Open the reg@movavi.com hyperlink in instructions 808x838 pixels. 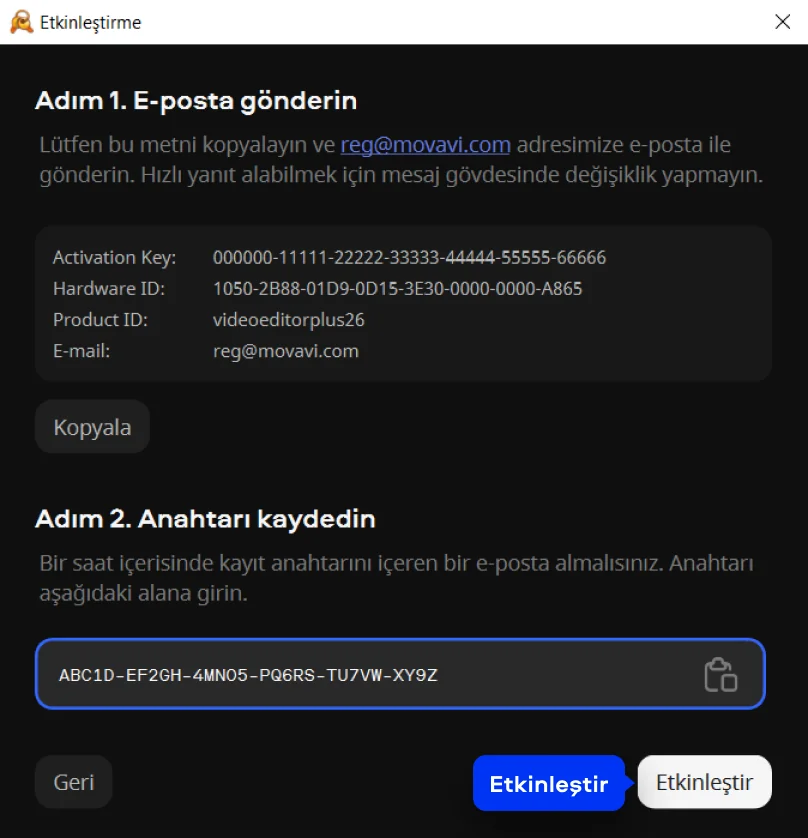tap(425, 145)
